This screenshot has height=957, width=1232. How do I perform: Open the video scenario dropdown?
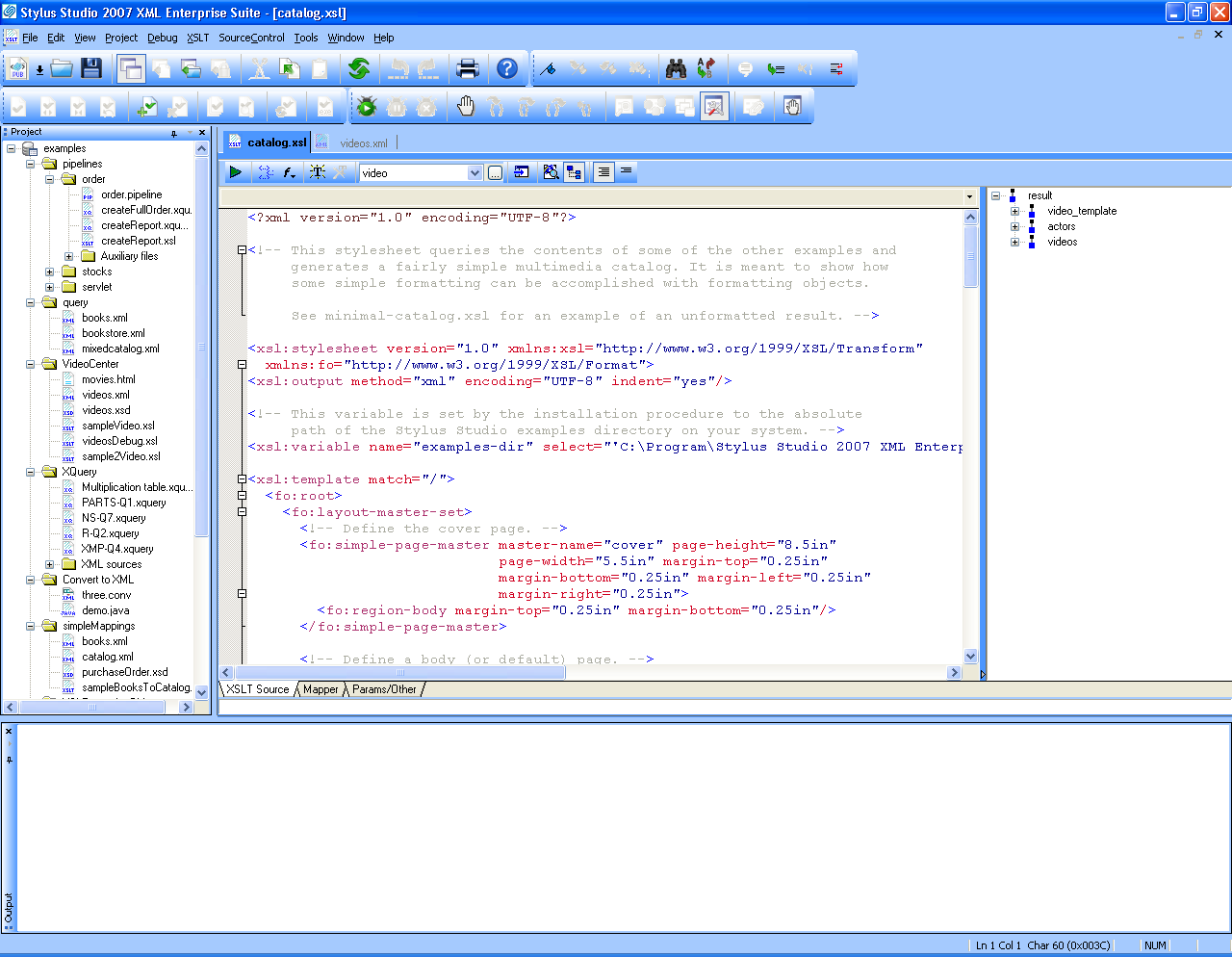tap(475, 173)
